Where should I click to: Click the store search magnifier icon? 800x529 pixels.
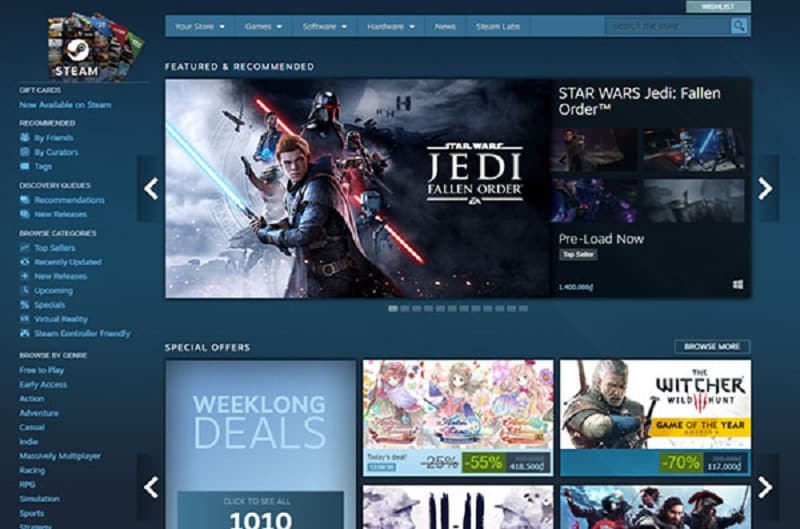pyautogui.click(x=738, y=26)
